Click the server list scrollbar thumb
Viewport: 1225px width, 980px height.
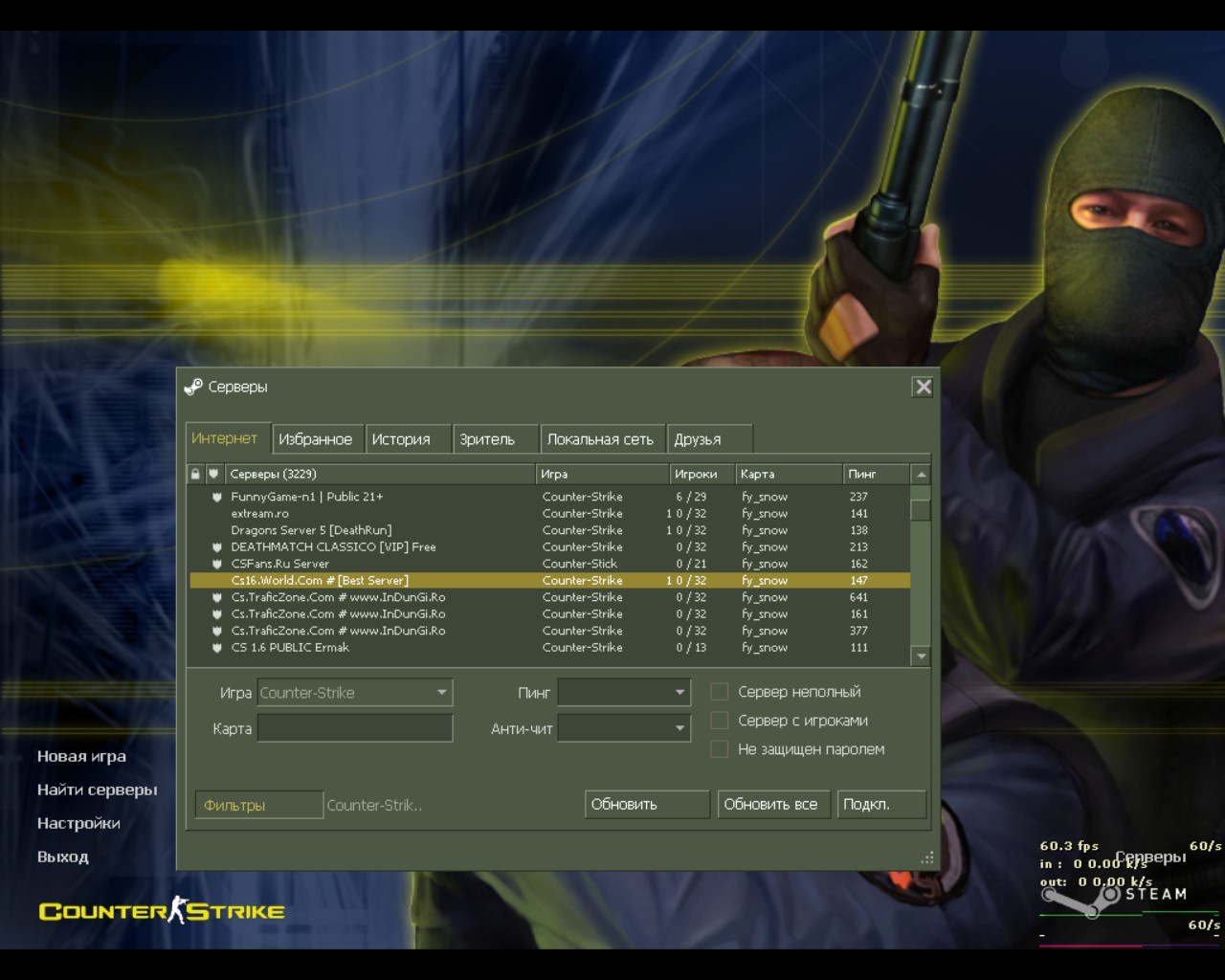point(921,510)
